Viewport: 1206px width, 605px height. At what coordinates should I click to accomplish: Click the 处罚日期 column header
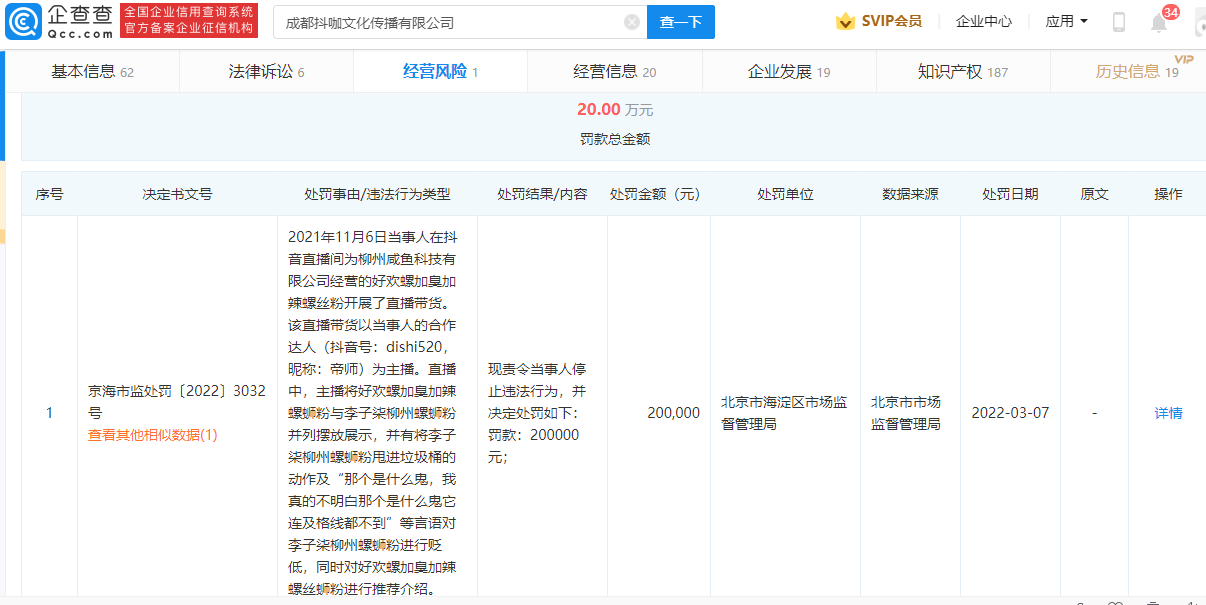(1010, 194)
